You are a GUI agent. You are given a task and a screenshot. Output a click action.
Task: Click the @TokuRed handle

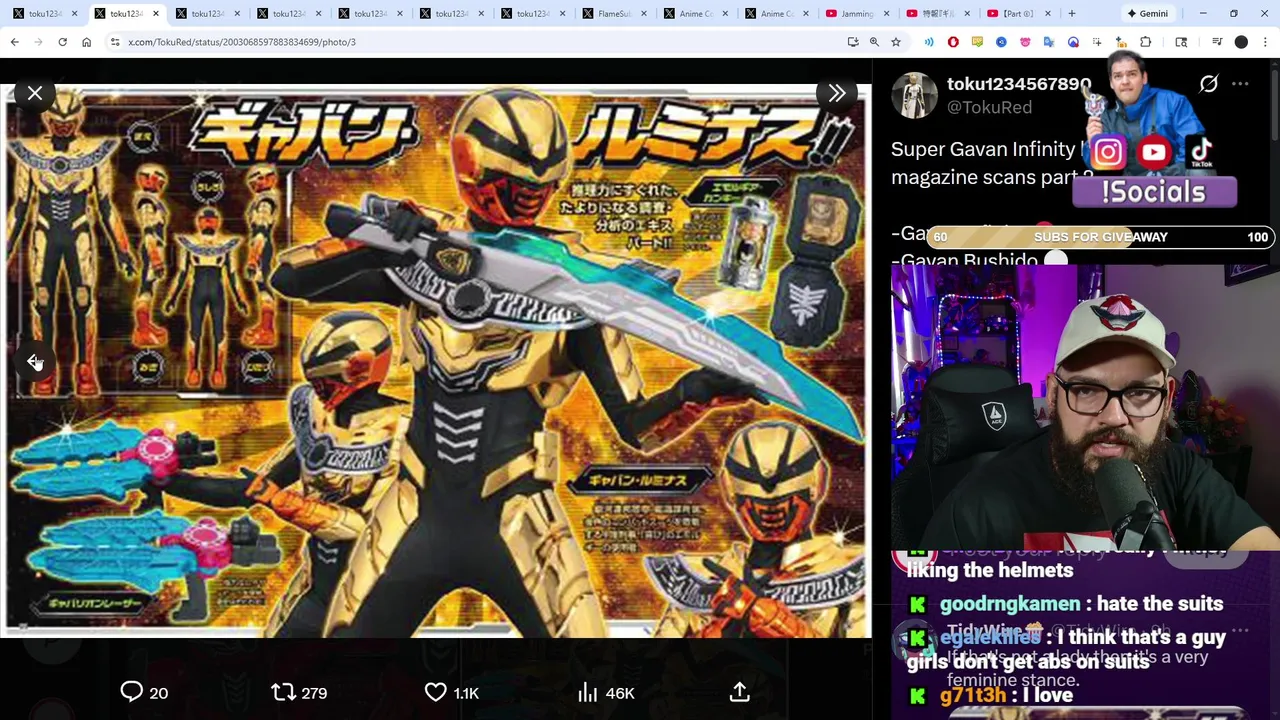[x=989, y=107]
